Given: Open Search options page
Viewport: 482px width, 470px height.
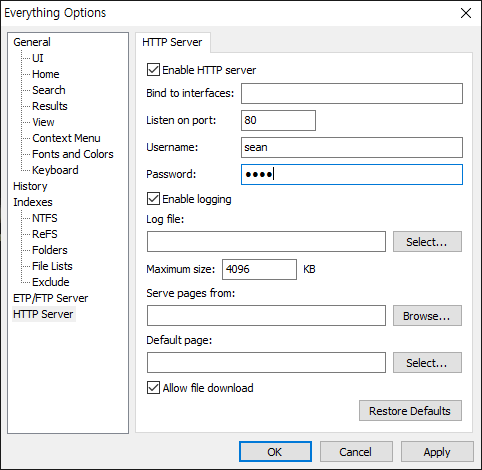Looking at the screenshot, I should tap(49, 90).
